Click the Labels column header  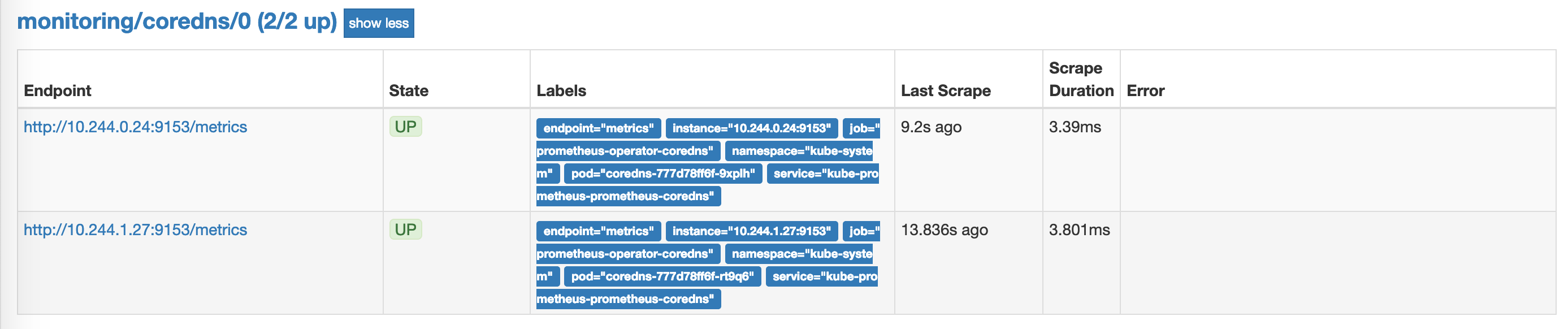tap(561, 91)
